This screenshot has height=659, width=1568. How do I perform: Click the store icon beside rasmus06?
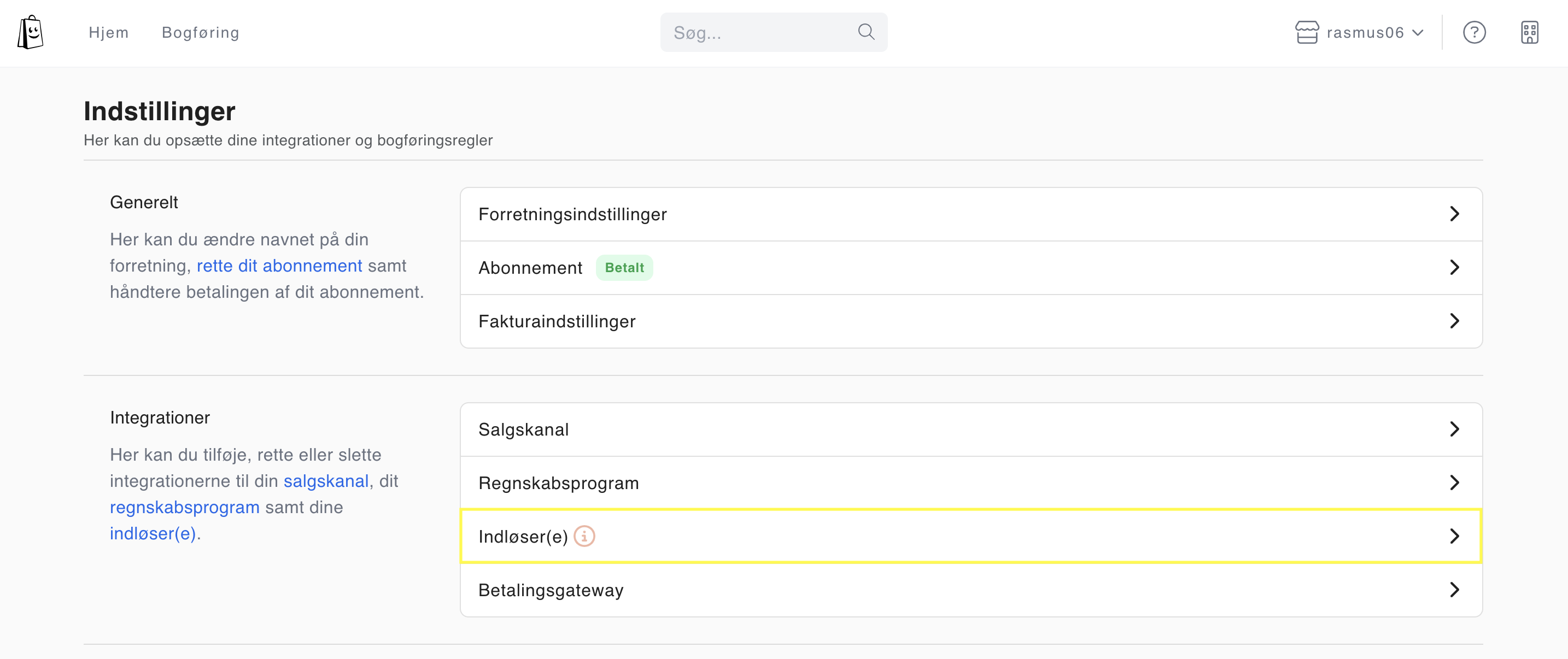pos(1306,32)
